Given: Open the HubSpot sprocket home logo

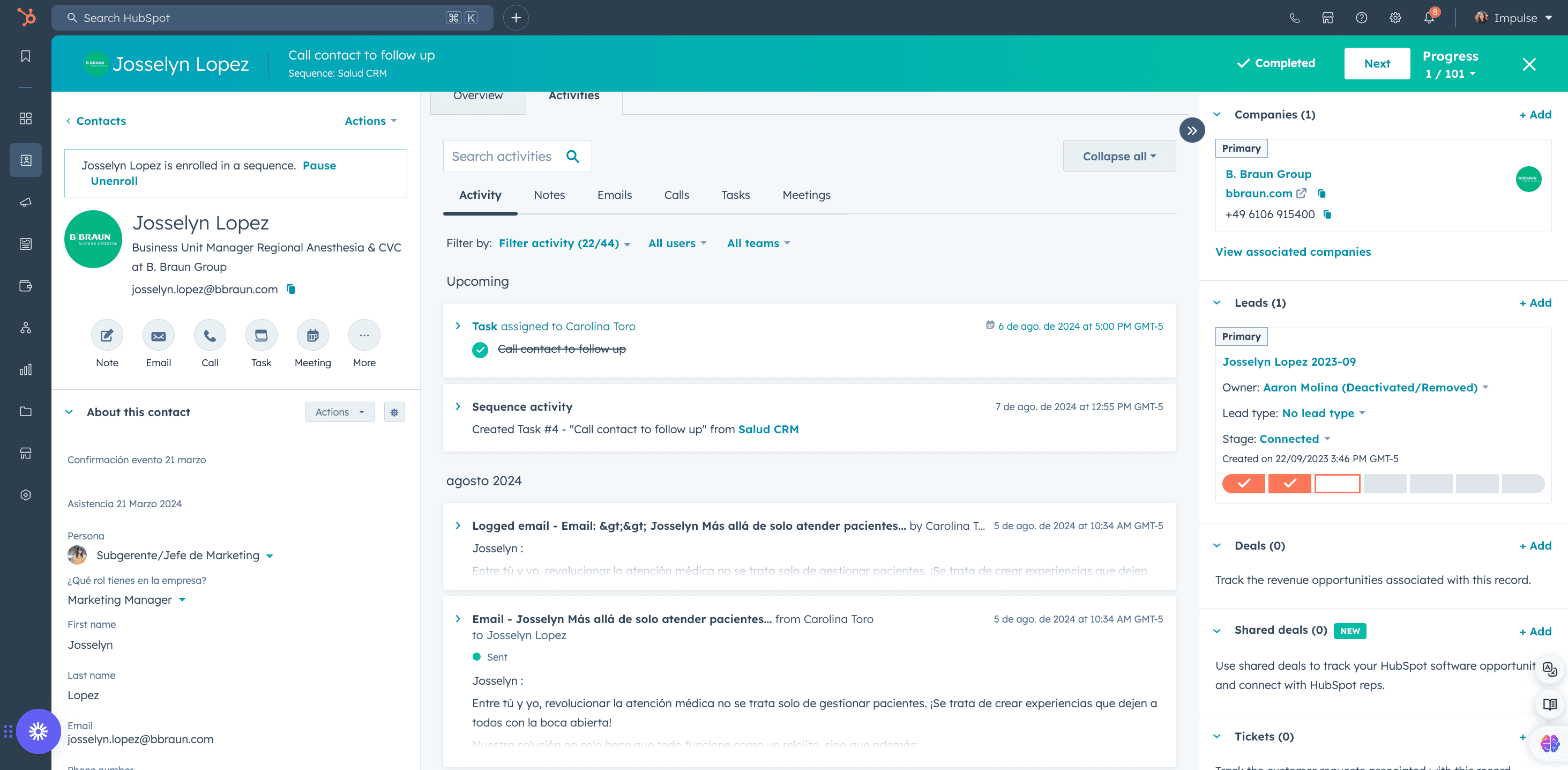Looking at the screenshot, I should click(x=26, y=17).
